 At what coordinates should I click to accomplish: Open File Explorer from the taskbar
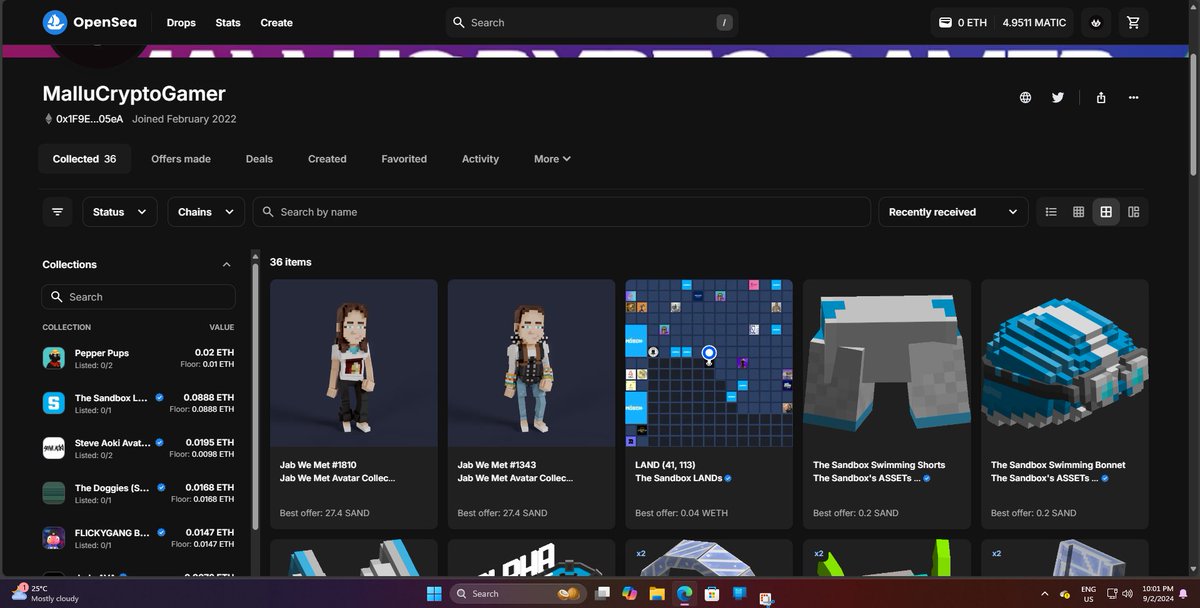[656, 594]
